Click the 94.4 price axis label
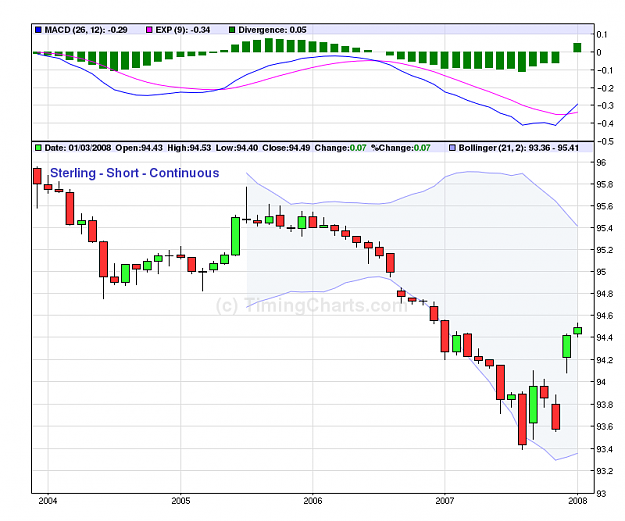 [x=604, y=338]
